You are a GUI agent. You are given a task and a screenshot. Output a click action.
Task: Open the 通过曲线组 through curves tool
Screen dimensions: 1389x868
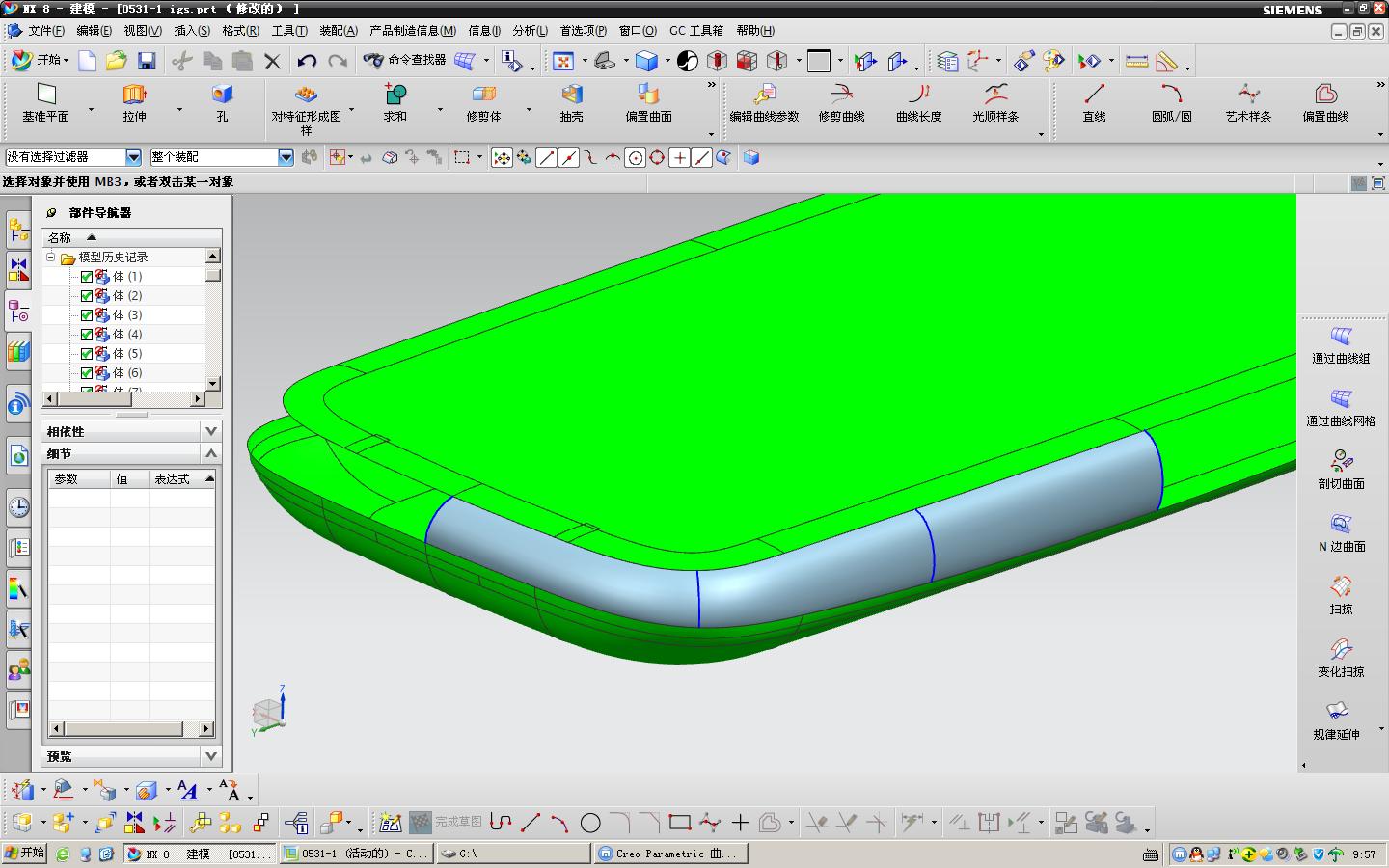click(x=1341, y=345)
